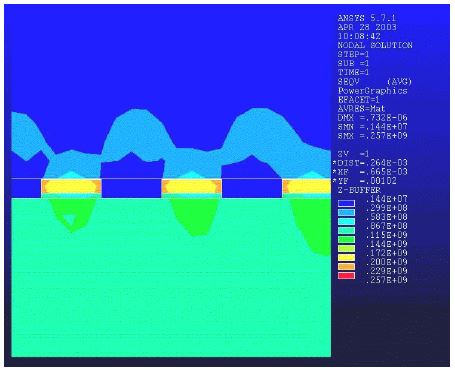Click the '(AVG)' label
This screenshot has width=455, height=371.
pyautogui.click(x=399, y=81)
